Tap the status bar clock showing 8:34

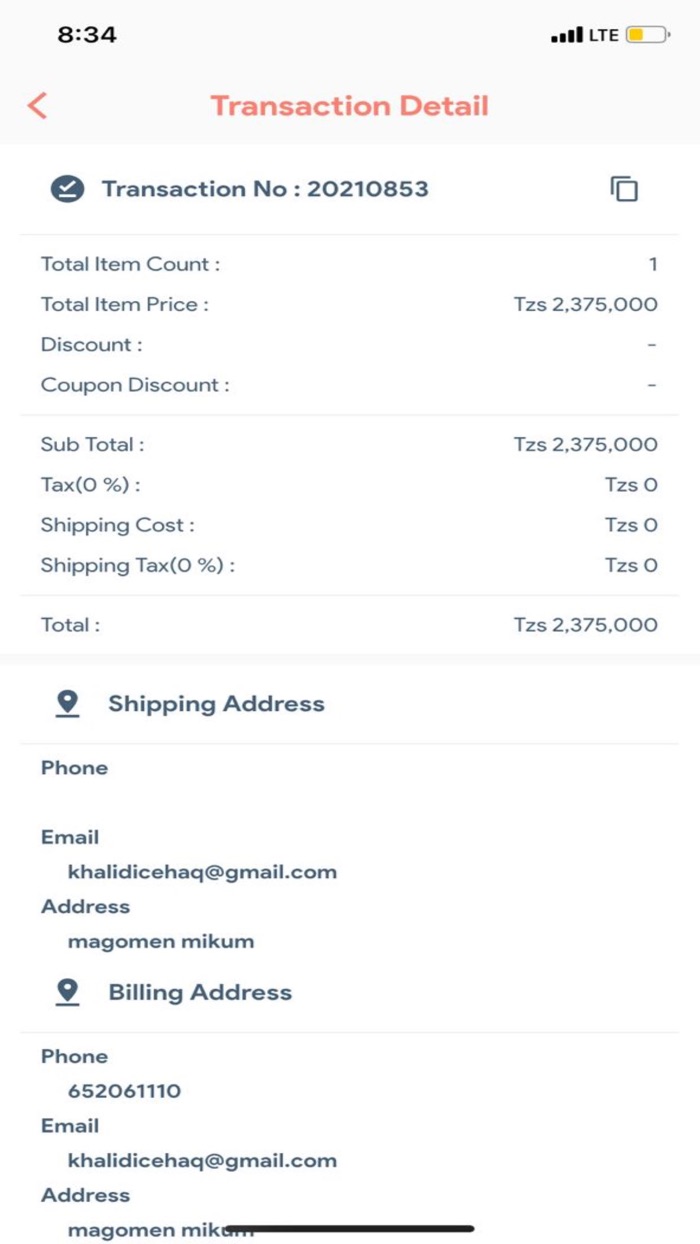[87, 35]
